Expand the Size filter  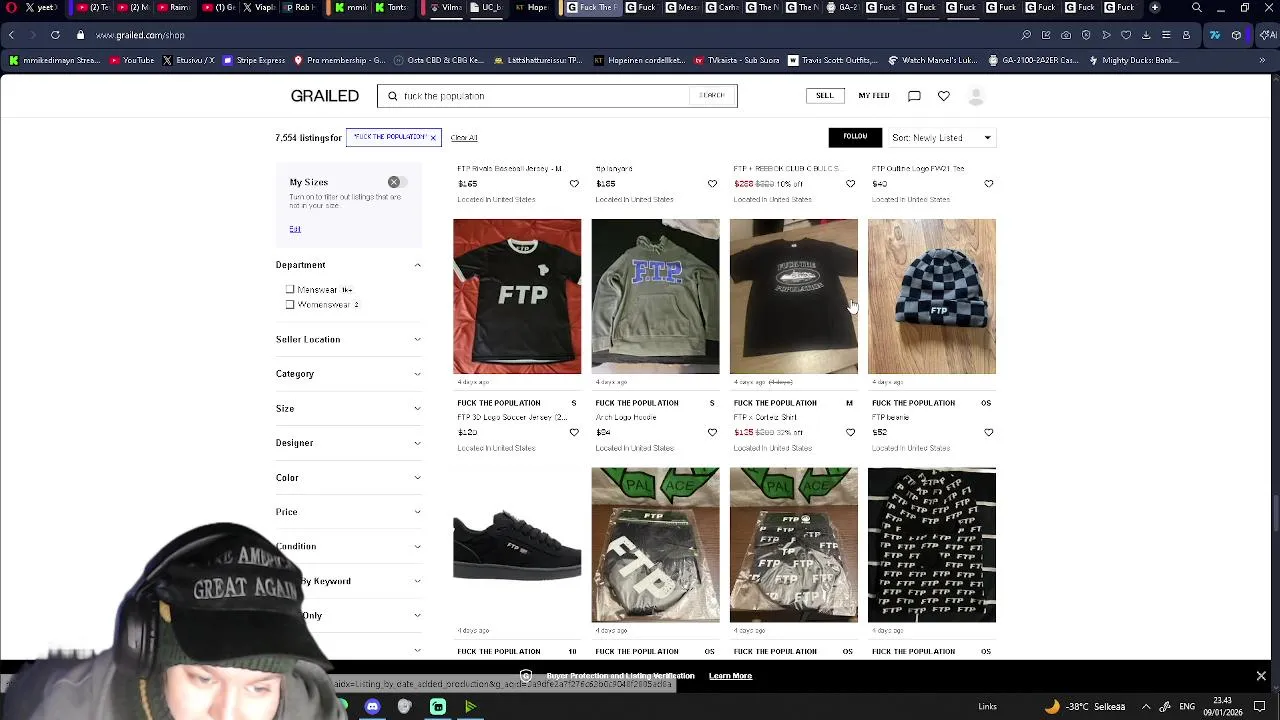pos(348,408)
